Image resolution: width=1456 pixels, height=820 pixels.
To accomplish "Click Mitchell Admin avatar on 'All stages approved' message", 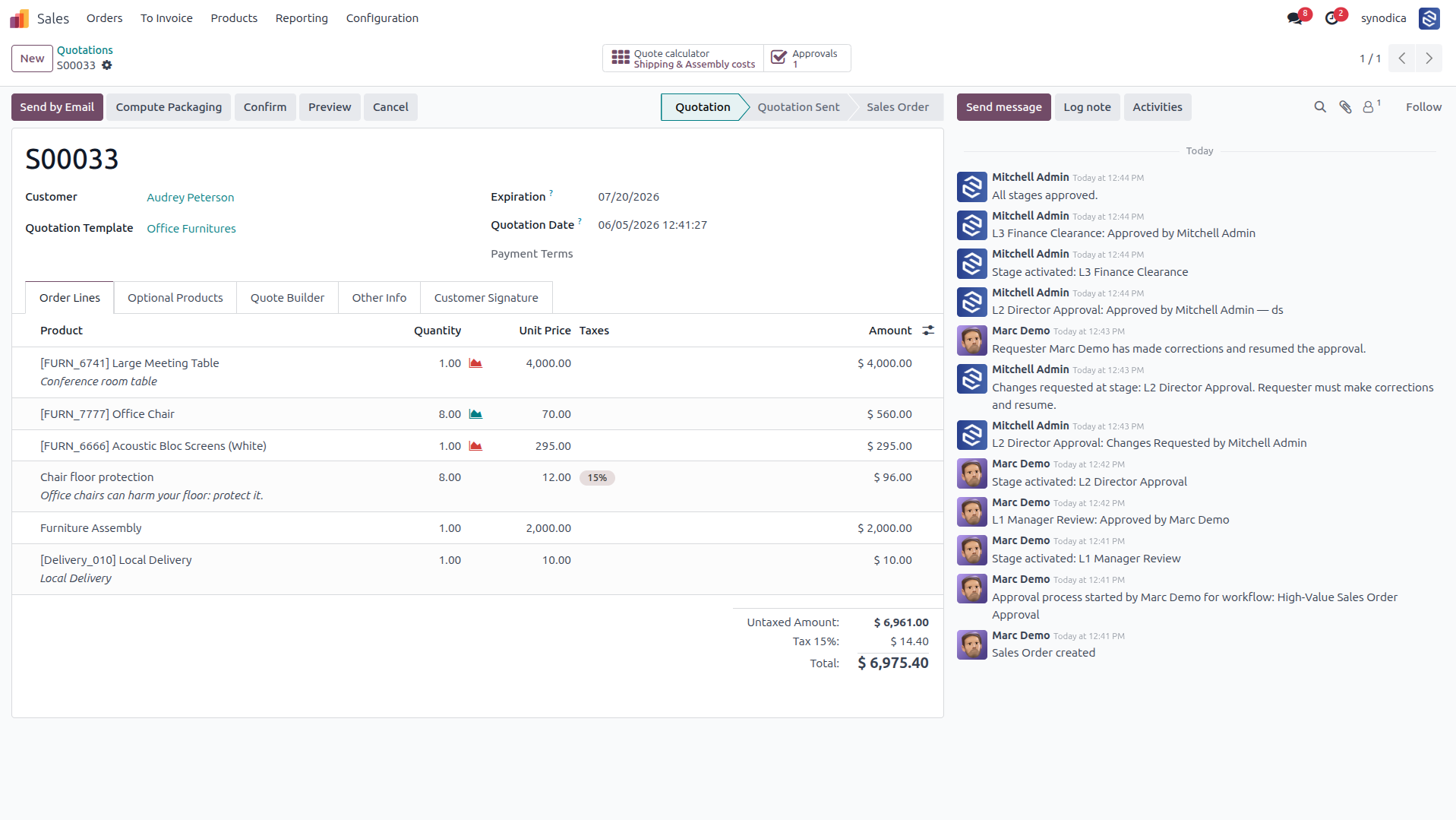I will coord(971,187).
